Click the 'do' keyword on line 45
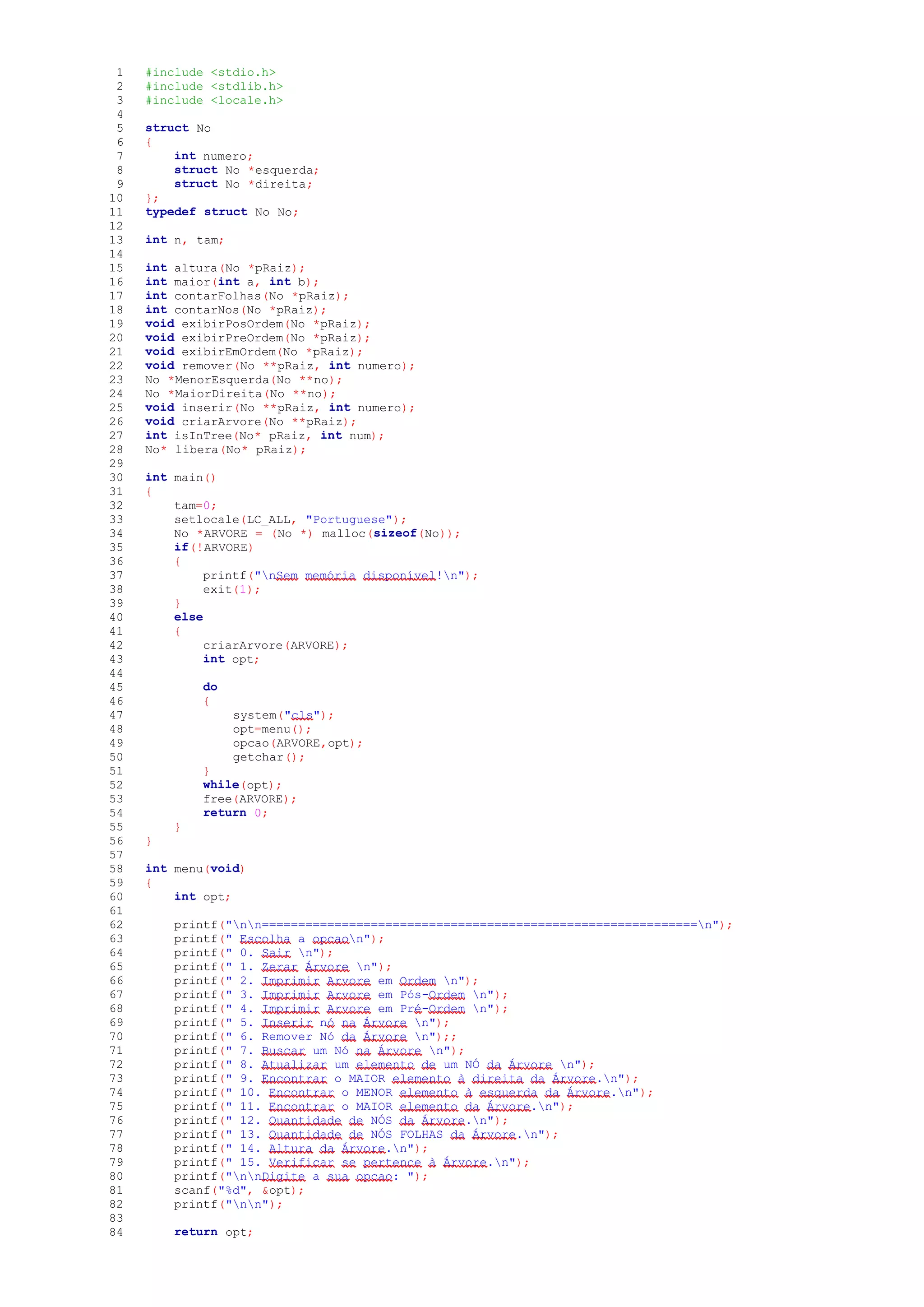924x1307 pixels. tap(210, 687)
